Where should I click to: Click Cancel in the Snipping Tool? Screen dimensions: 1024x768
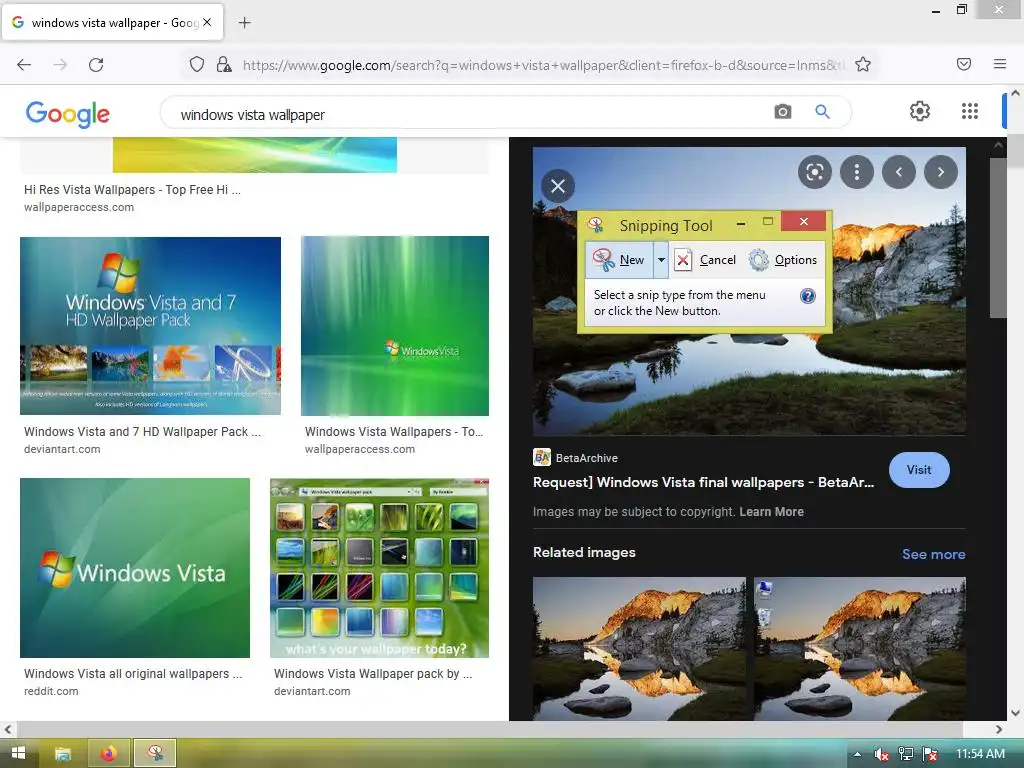pyautogui.click(x=705, y=260)
